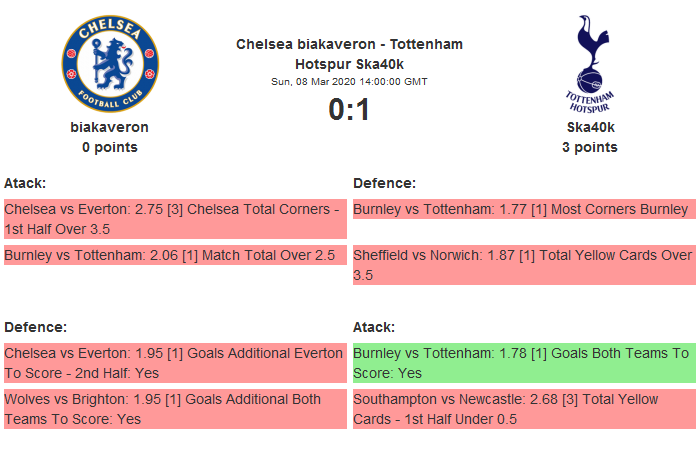Viewport: 700px width, 460px height.
Task: Click the Tottenham Hotspur cockerel logo
Action: point(589,63)
